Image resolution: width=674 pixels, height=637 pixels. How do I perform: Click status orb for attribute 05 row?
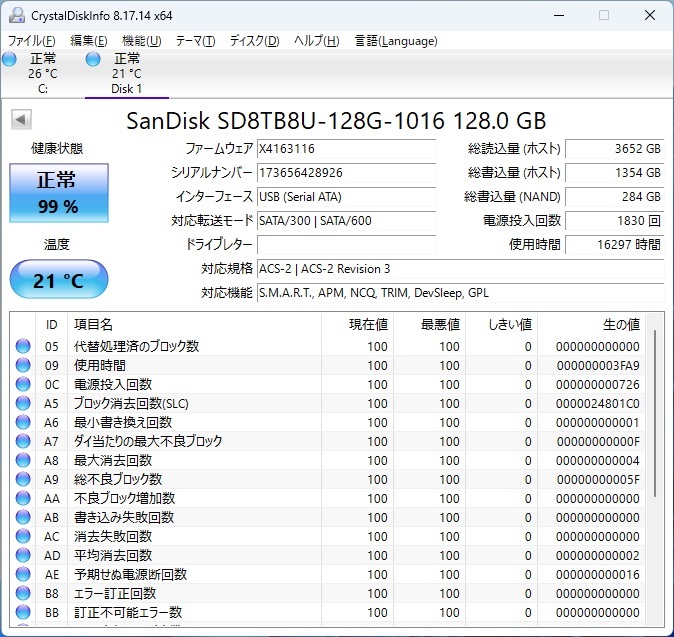(23, 347)
